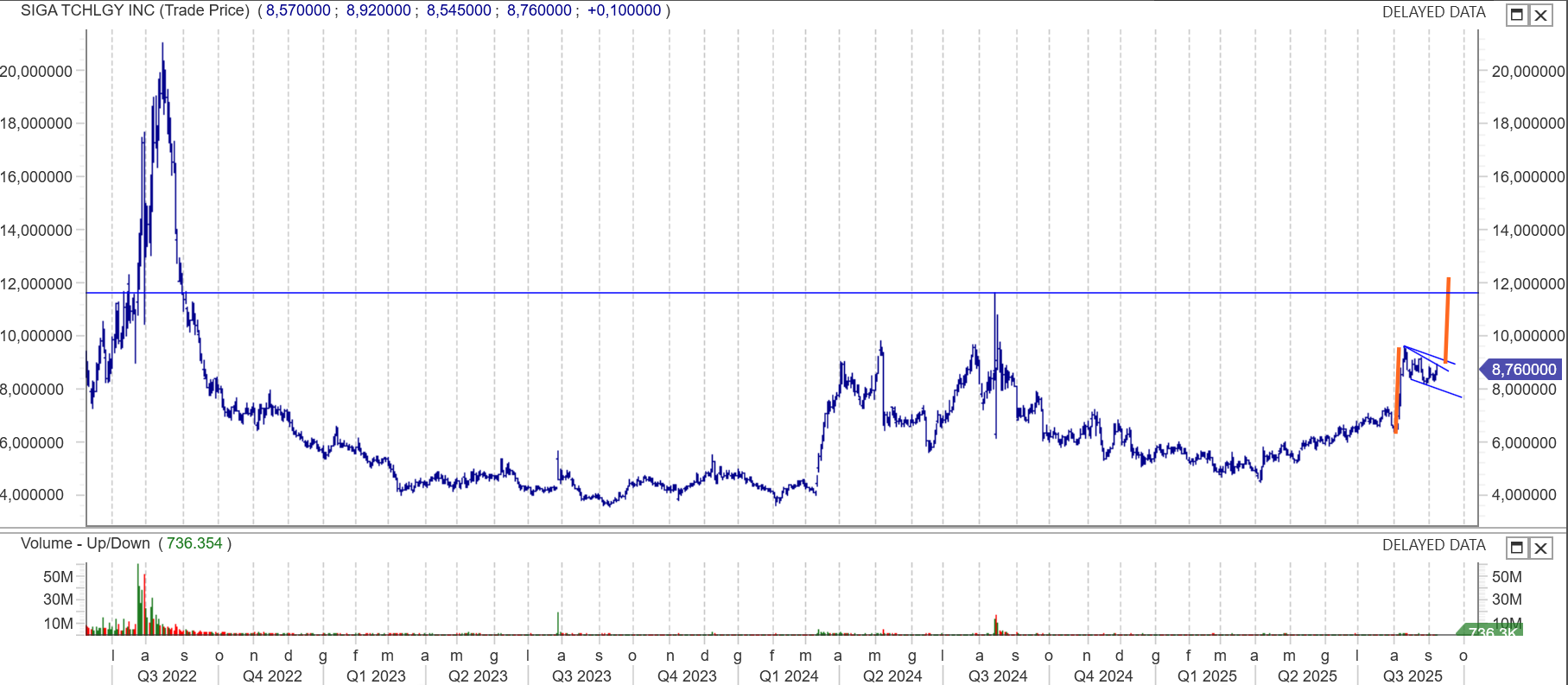The image size is (1568, 685).
Task: Click 30M on the left volume axis
Action: point(58,599)
